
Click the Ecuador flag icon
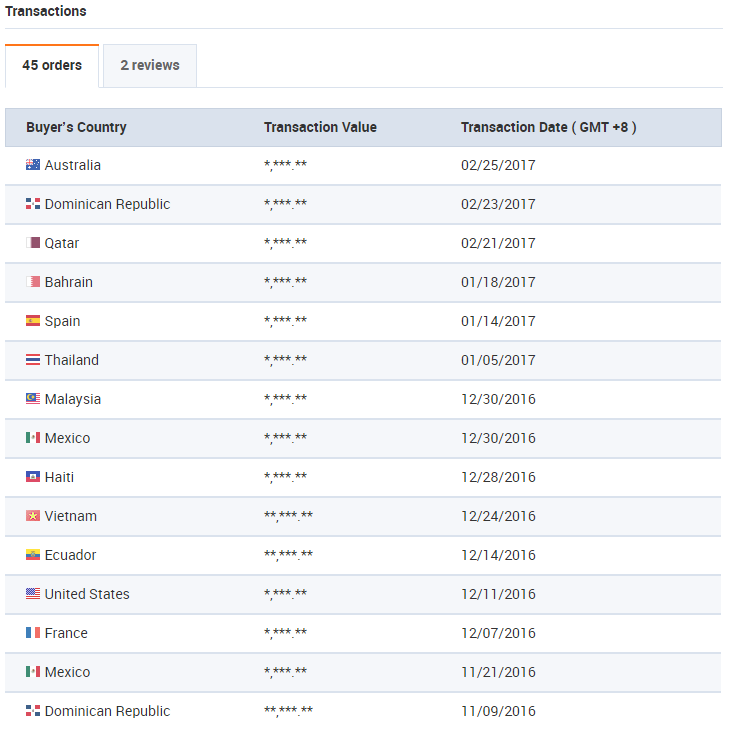[x=33, y=555]
